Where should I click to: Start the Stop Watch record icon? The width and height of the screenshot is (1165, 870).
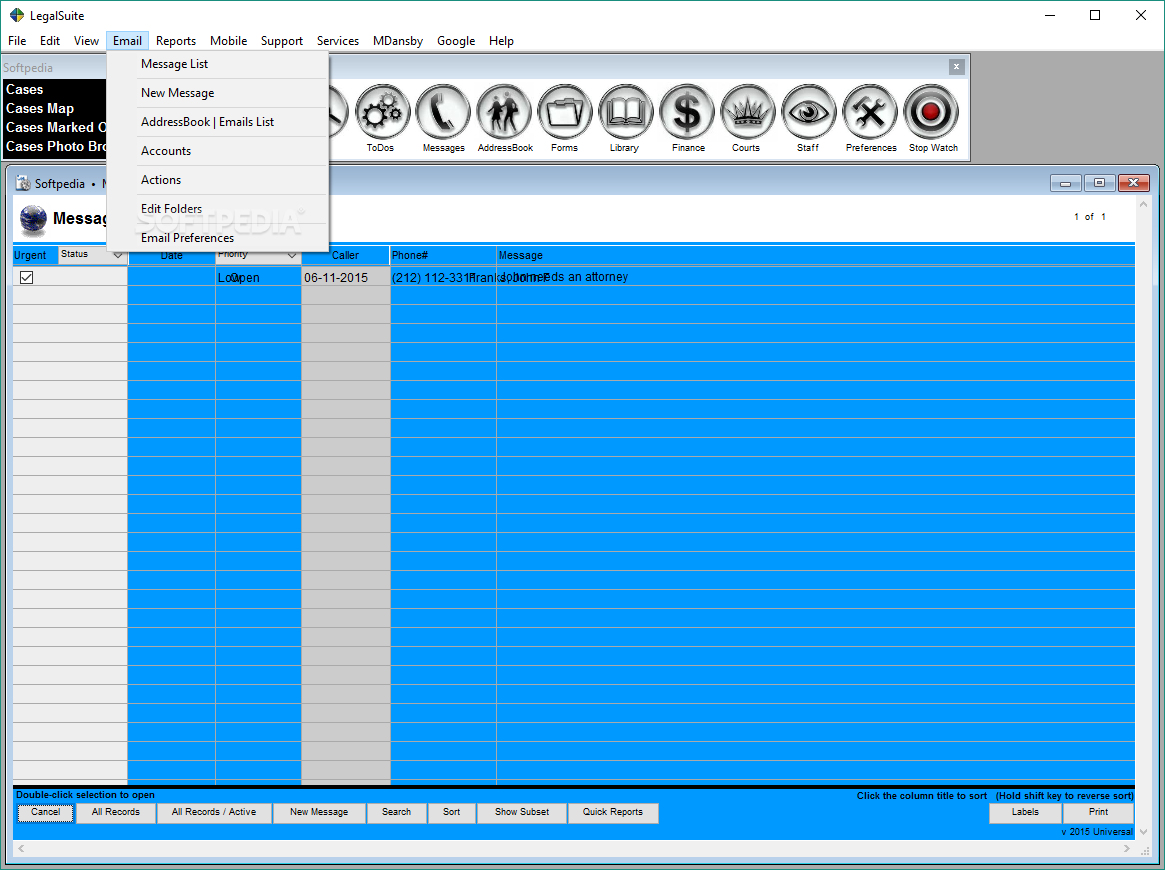[931, 113]
